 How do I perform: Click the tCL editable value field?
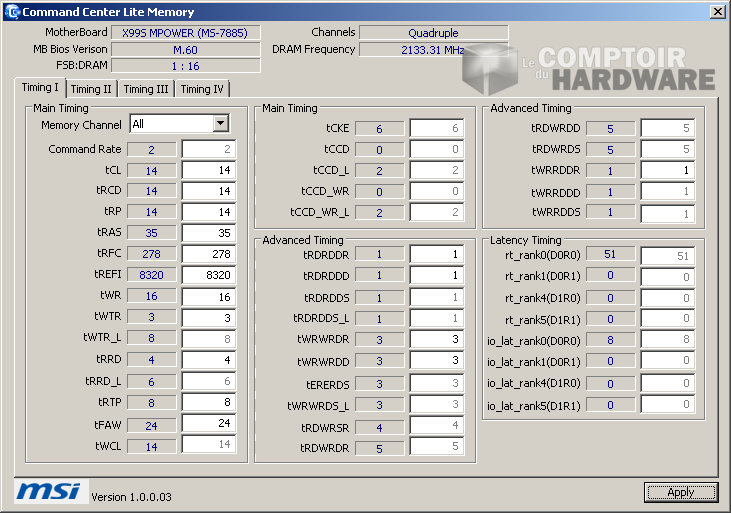coord(209,171)
